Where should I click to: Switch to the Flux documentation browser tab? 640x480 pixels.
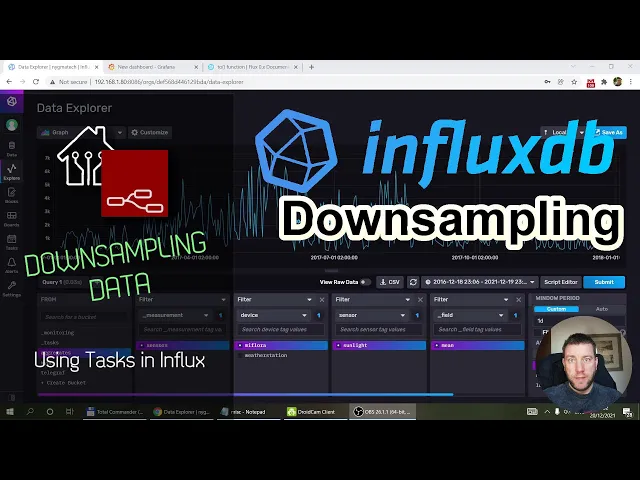252,67
